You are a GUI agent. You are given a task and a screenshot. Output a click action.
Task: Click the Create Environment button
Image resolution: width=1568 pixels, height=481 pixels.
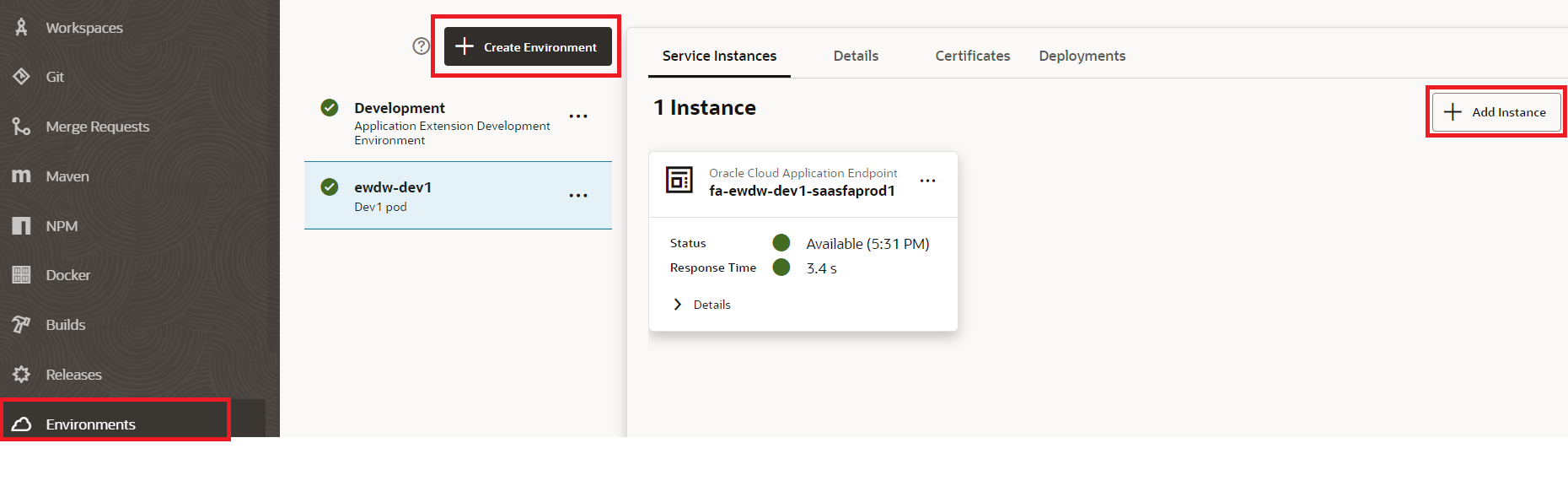point(528,46)
